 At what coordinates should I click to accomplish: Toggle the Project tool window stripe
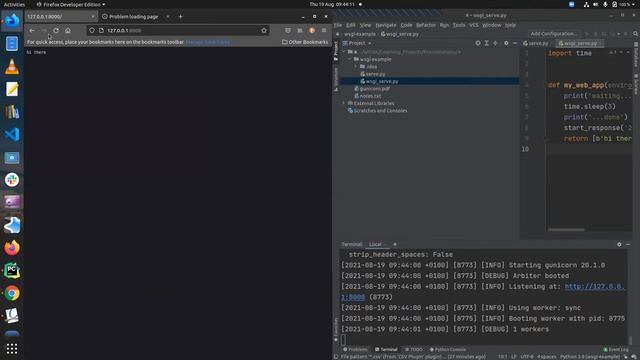[336, 51]
